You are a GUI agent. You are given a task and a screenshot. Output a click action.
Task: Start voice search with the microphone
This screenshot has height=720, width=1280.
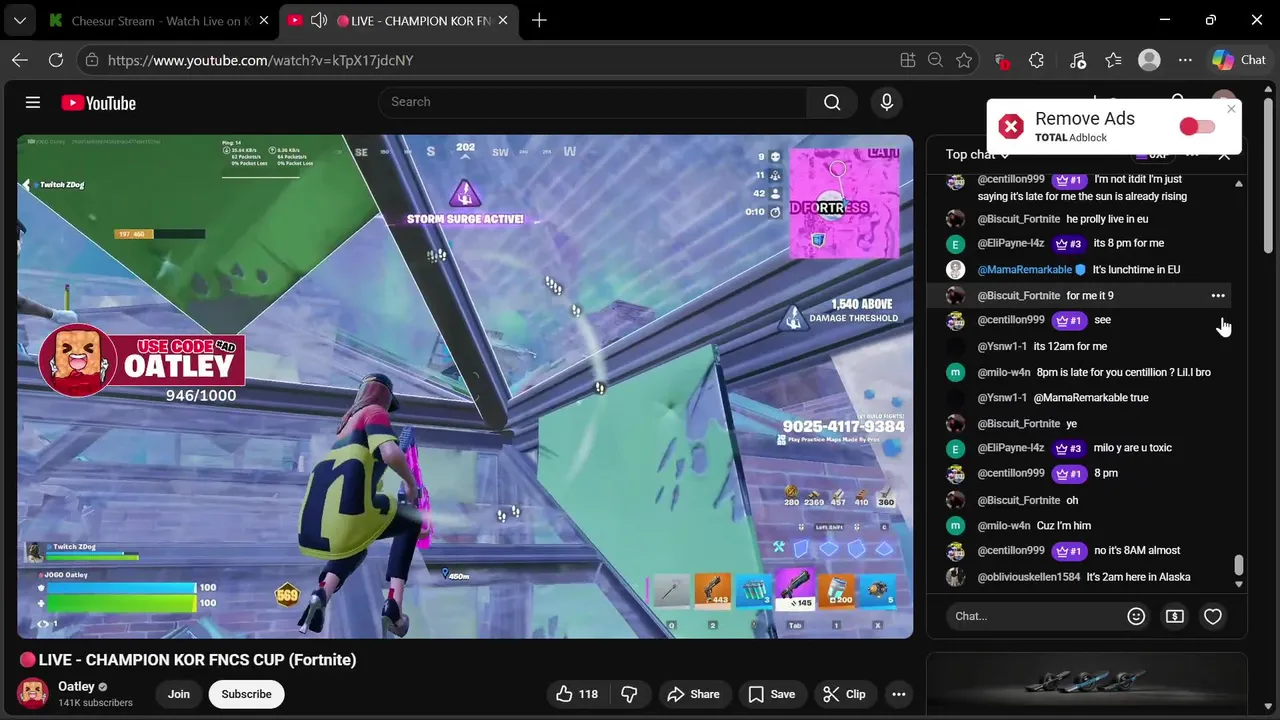pos(886,102)
